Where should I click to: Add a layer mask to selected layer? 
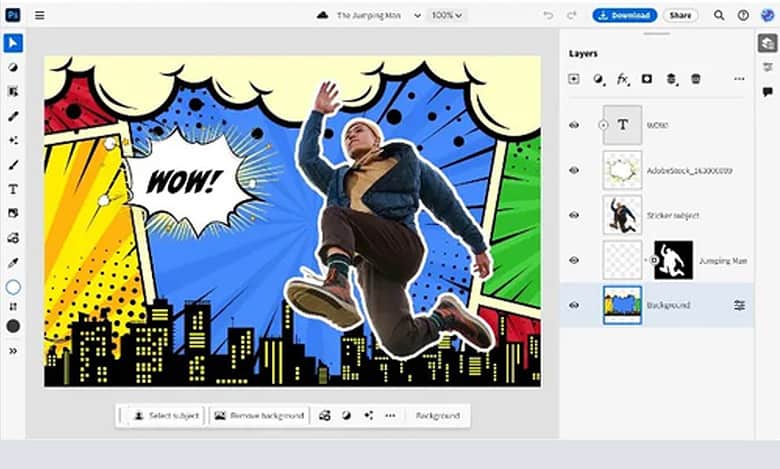click(647, 79)
